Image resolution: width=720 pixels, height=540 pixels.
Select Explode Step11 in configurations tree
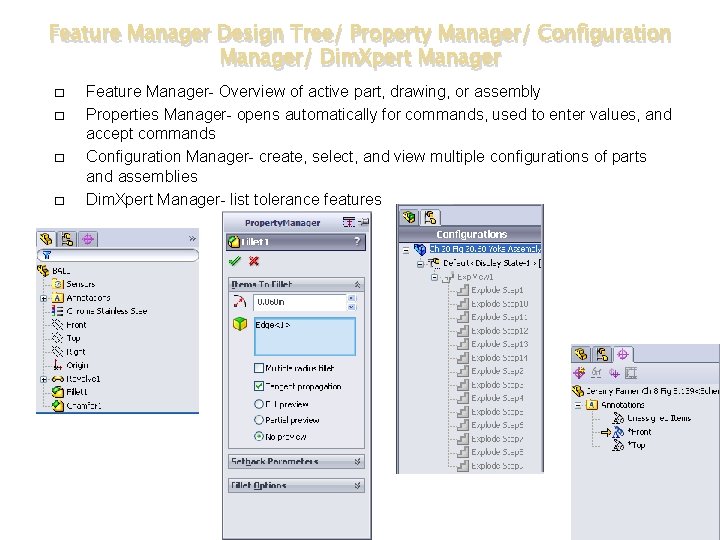pyautogui.click(x=493, y=317)
